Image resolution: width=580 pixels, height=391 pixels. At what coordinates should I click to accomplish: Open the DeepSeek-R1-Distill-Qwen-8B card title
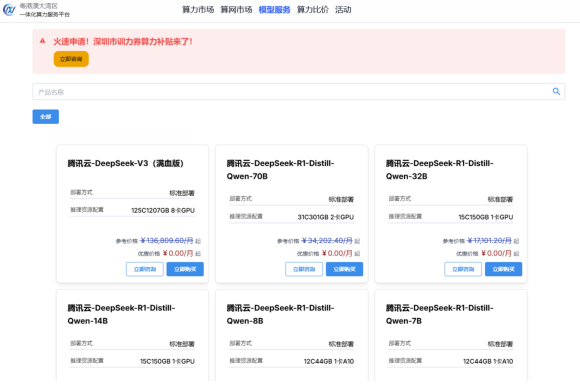[280, 314]
